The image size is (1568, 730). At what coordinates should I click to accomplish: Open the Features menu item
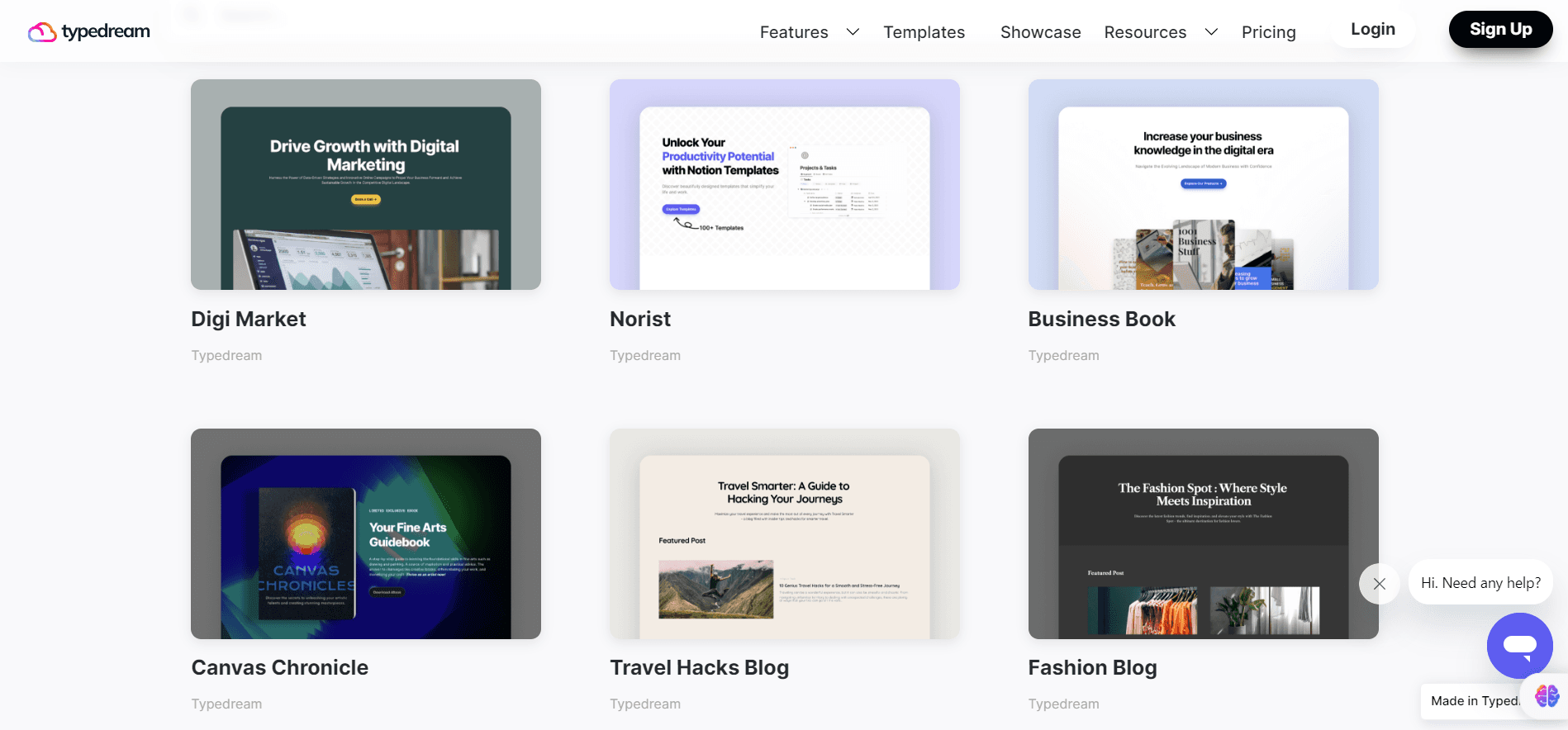(793, 32)
